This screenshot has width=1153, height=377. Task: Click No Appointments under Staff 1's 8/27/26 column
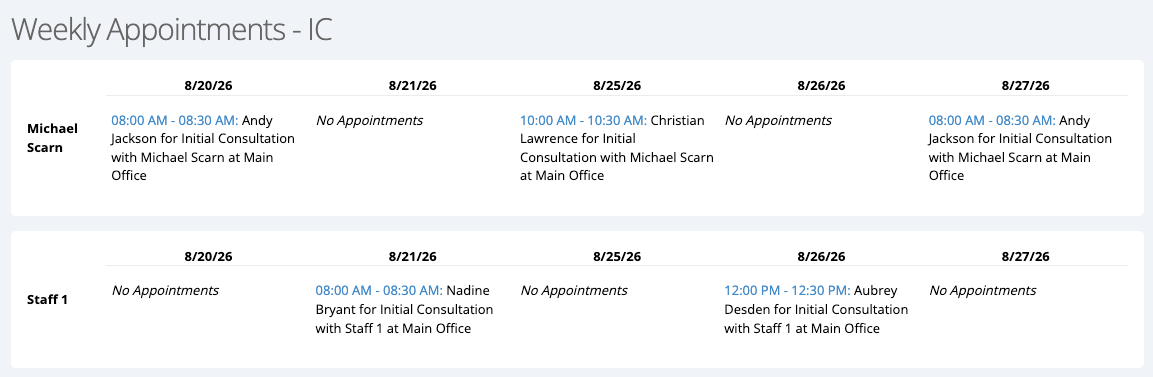982,290
